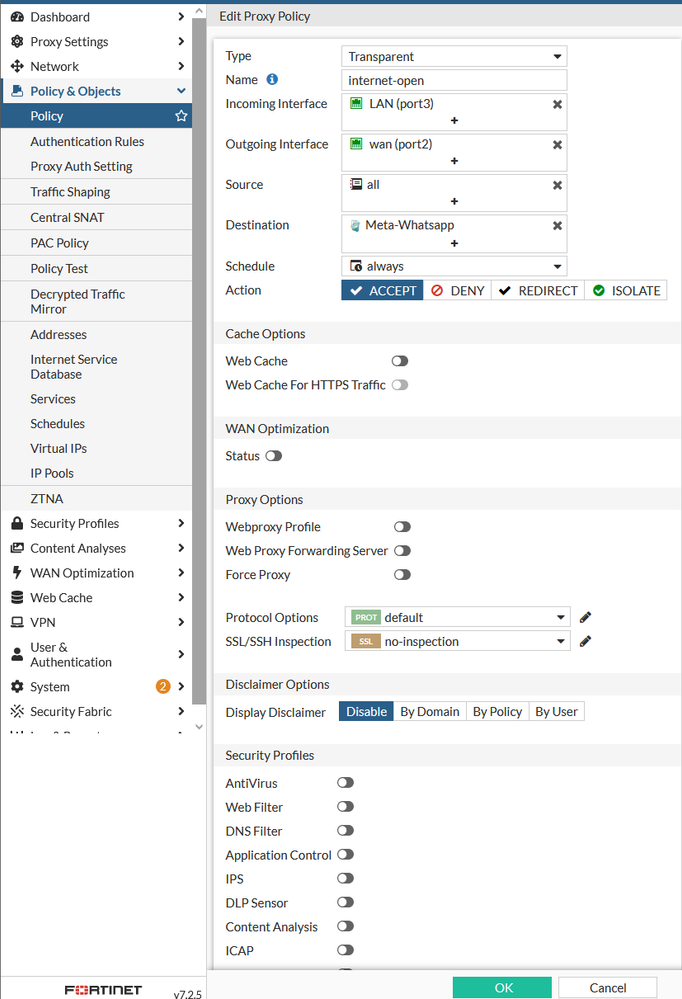
Task: Click the Name field containing internet-open
Action: point(454,80)
